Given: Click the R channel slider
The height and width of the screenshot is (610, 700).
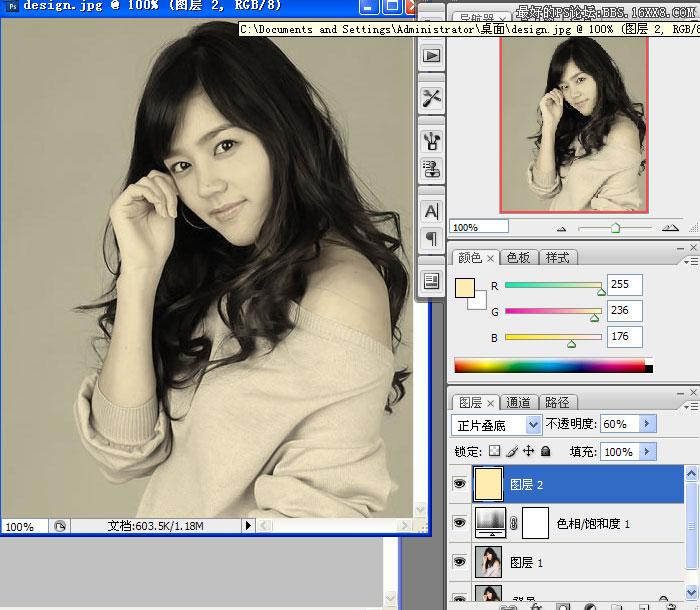Looking at the screenshot, I should coord(553,285).
